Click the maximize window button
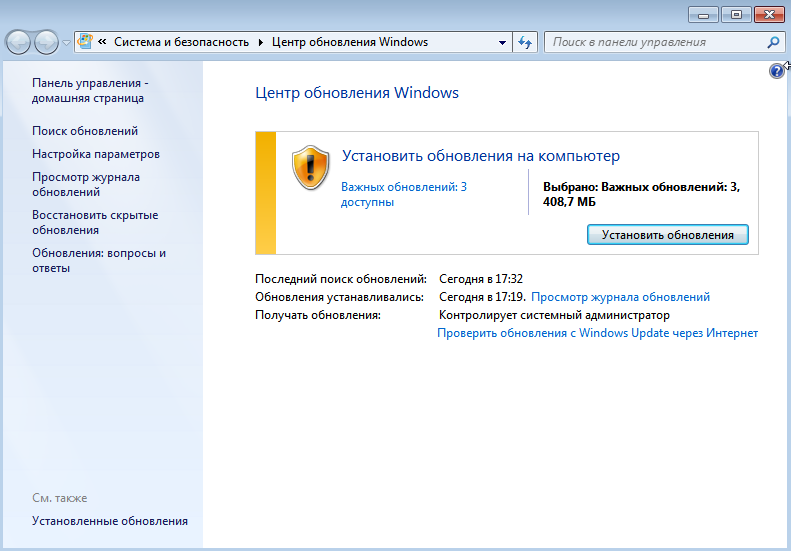 tap(736, 15)
